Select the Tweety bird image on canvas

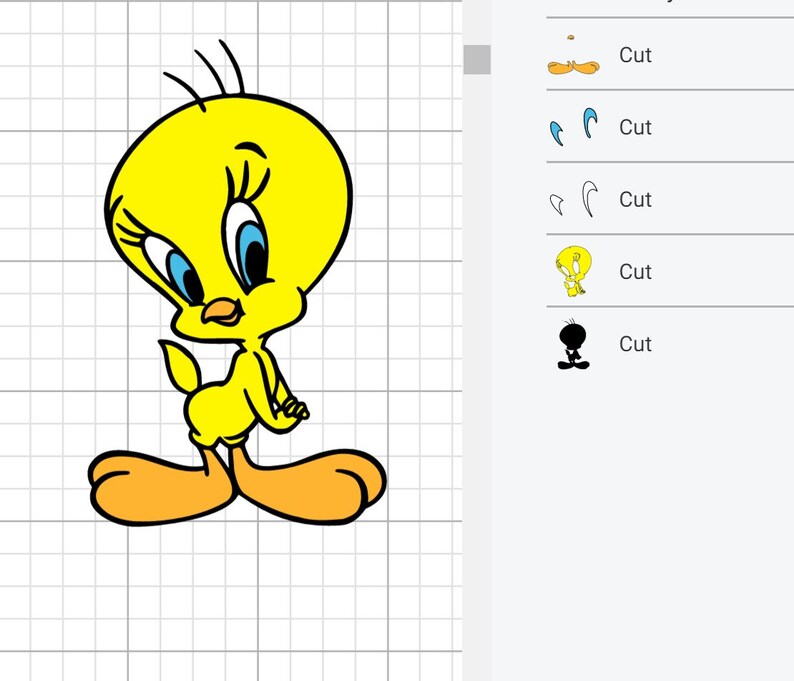click(x=237, y=284)
